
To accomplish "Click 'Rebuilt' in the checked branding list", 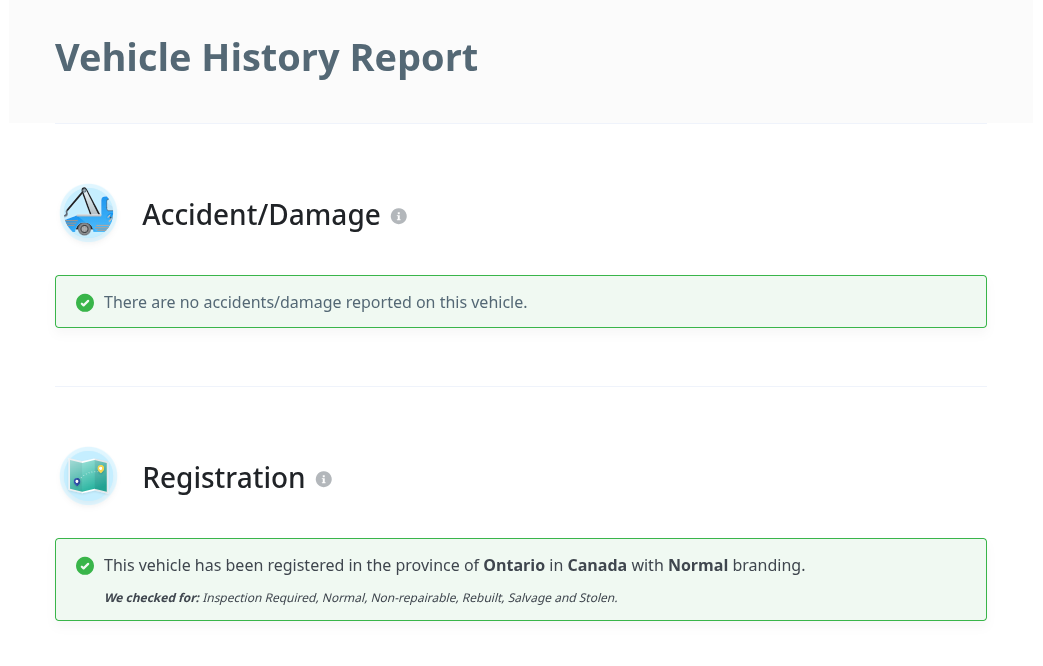I will [484, 598].
